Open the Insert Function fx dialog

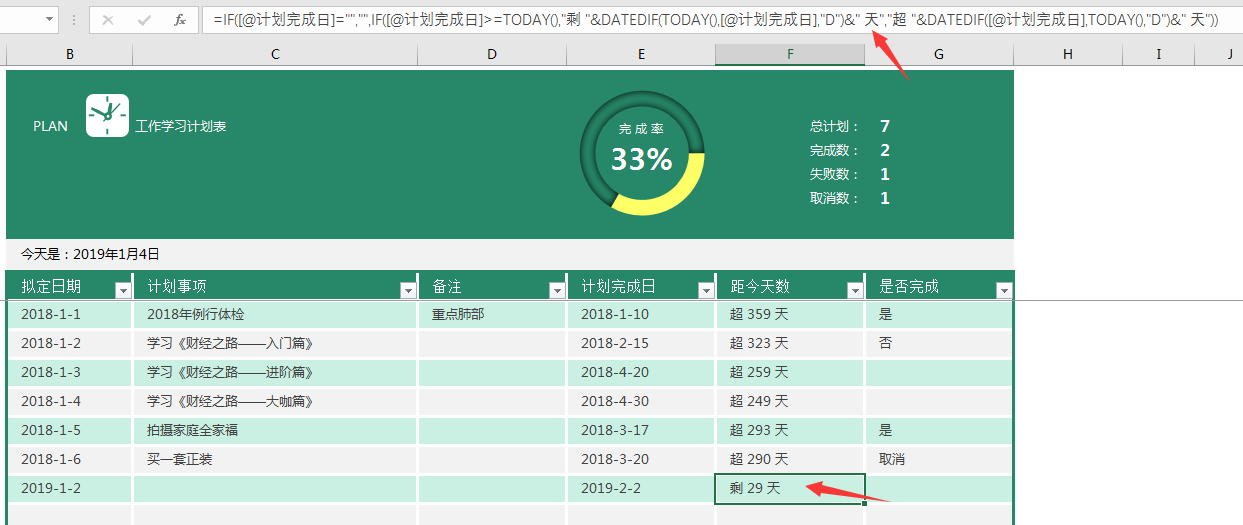point(179,20)
